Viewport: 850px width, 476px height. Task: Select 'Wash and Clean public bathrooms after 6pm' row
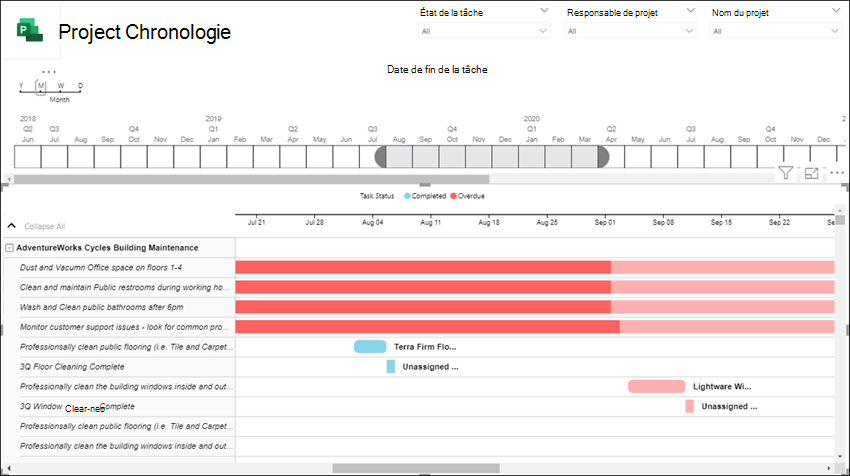click(x=119, y=307)
